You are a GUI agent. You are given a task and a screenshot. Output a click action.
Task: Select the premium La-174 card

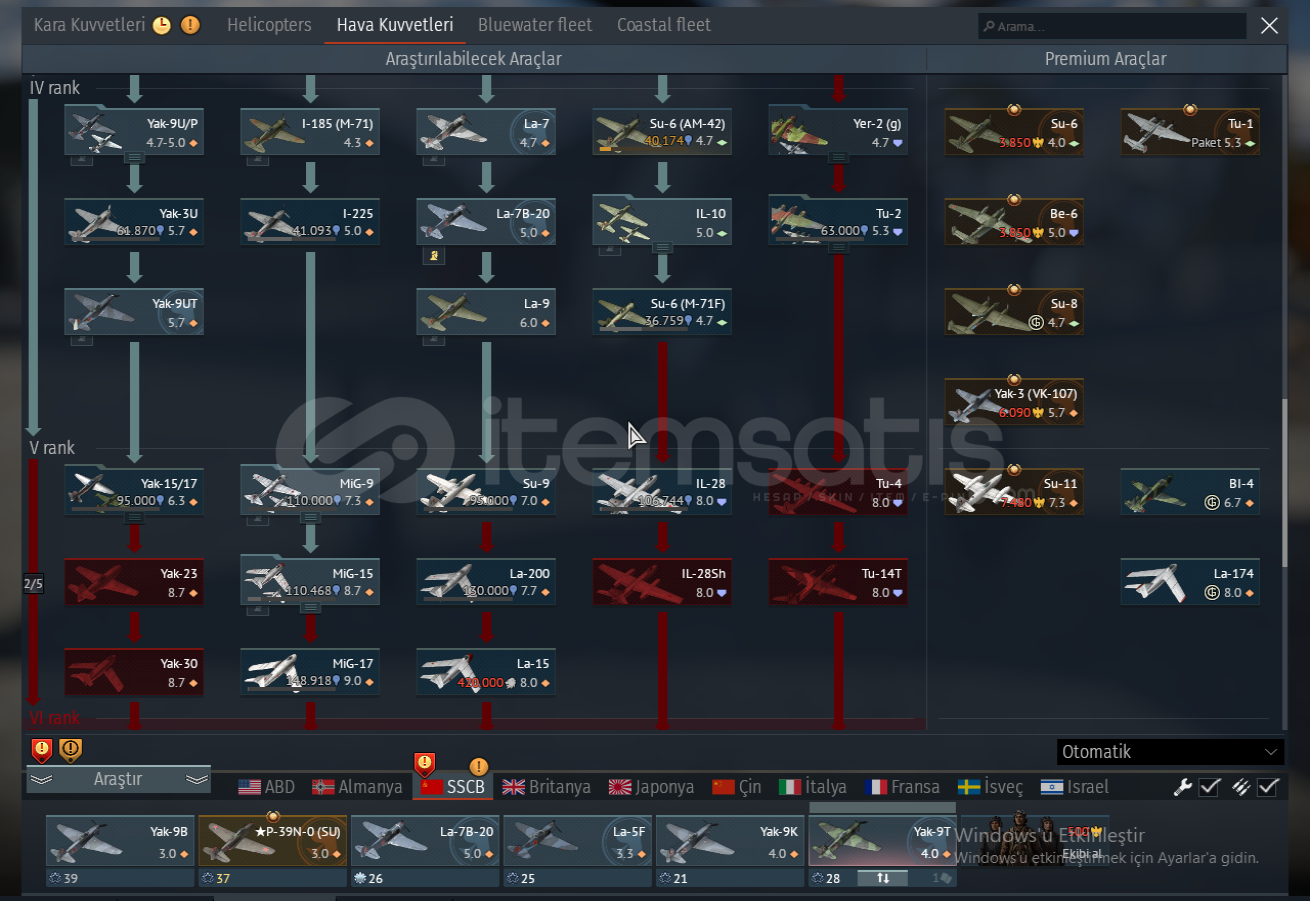[1190, 582]
